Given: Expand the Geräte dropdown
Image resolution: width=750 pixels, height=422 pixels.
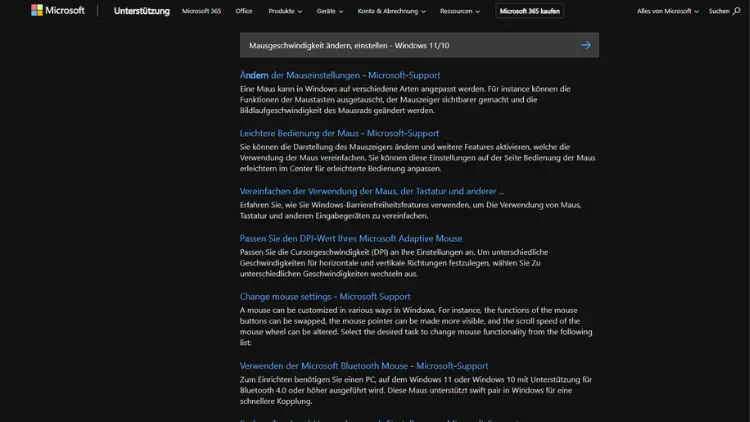Looking at the screenshot, I should point(330,11).
